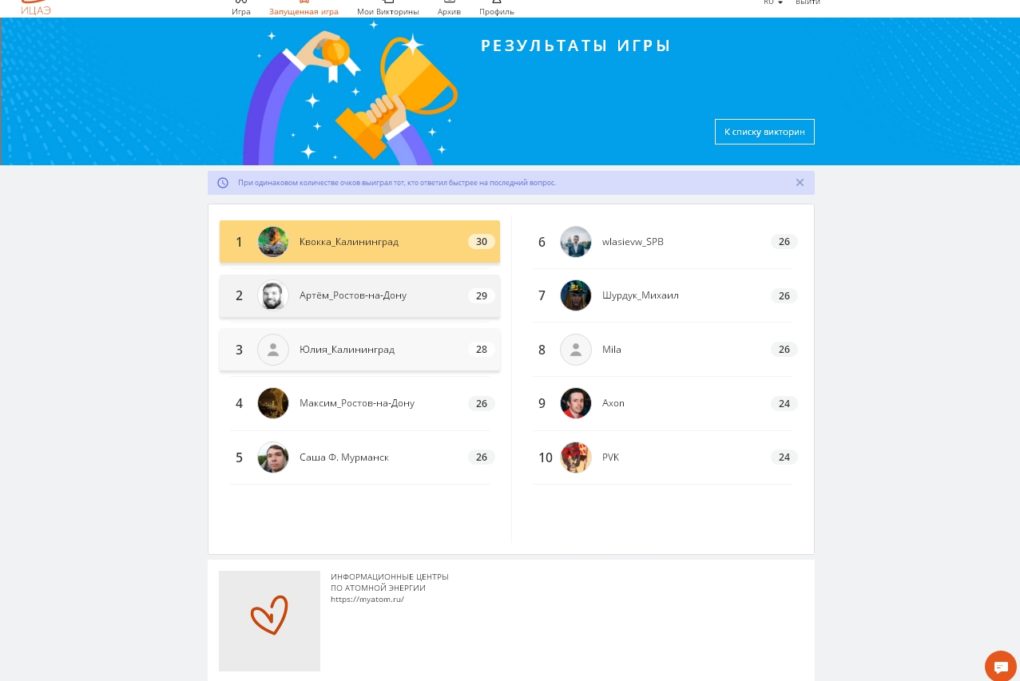Select the Axon player row
Image resolution: width=1020 pixels, height=681 pixels.
[x=665, y=403]
